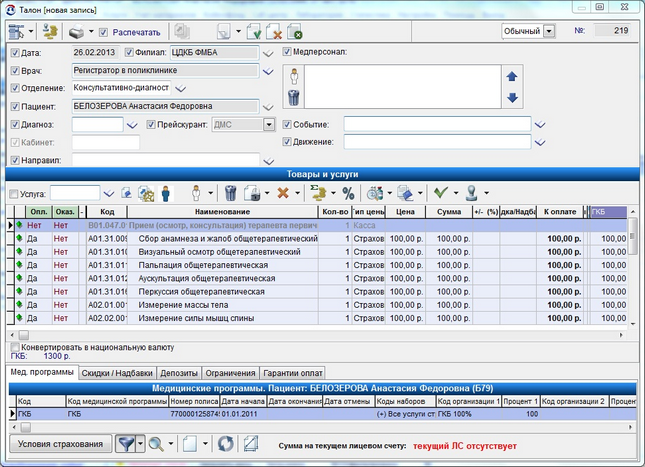Click the sigma coins sum icon
645x467 pixels.
[x=318, y=193]
